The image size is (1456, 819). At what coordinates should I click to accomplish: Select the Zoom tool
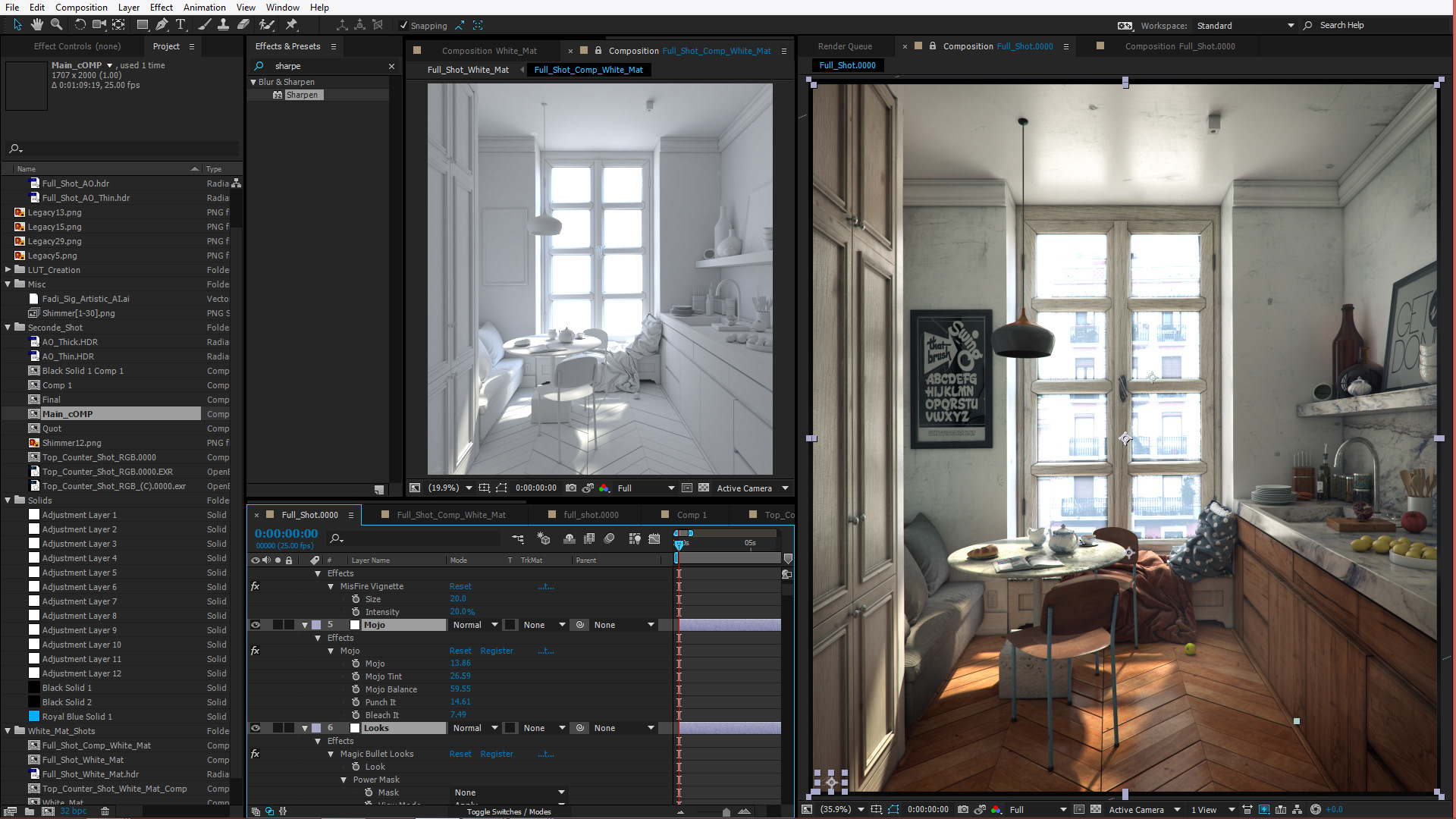(57, 25)
